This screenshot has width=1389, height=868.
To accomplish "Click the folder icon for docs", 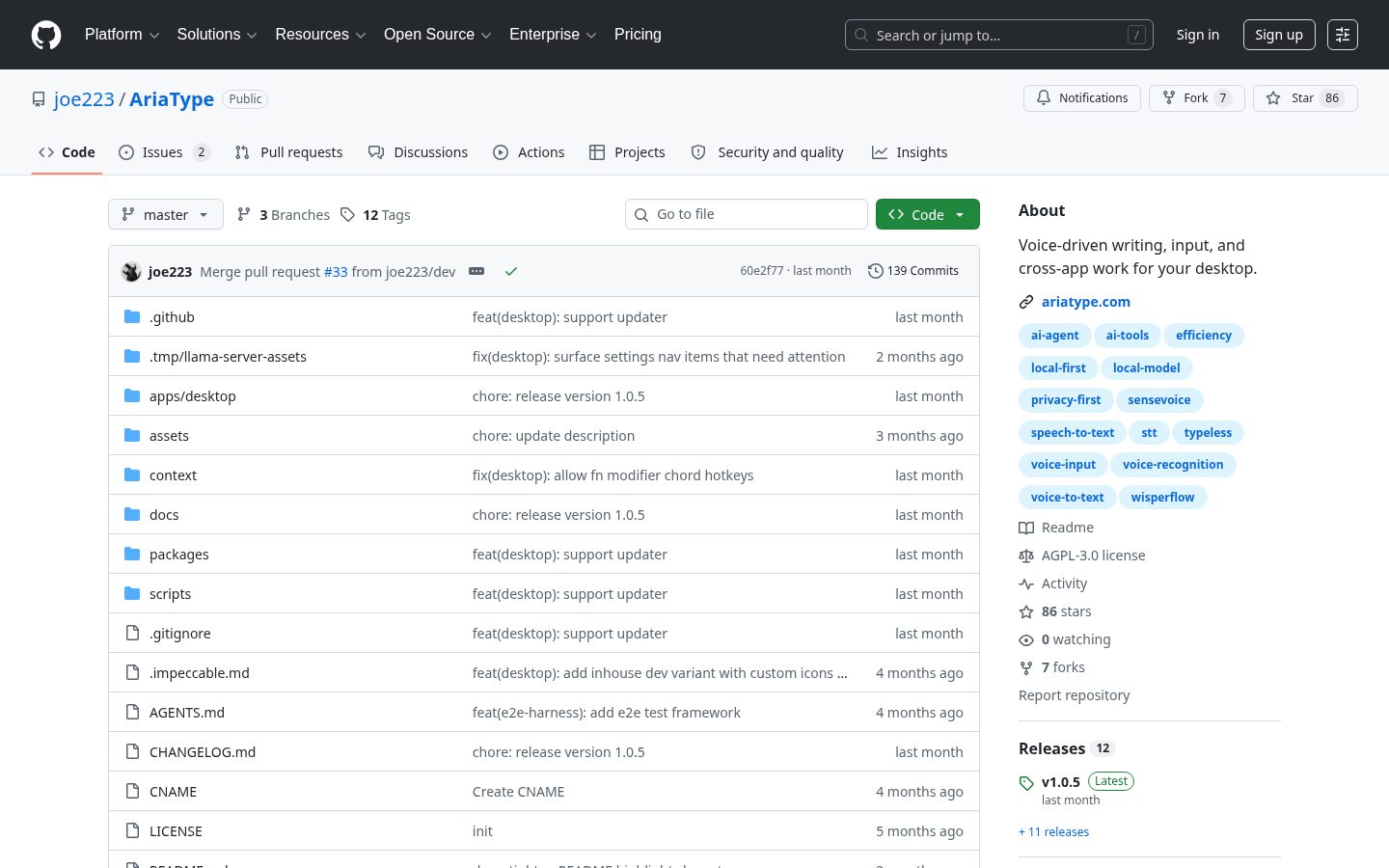I will (x=132, y=514).
